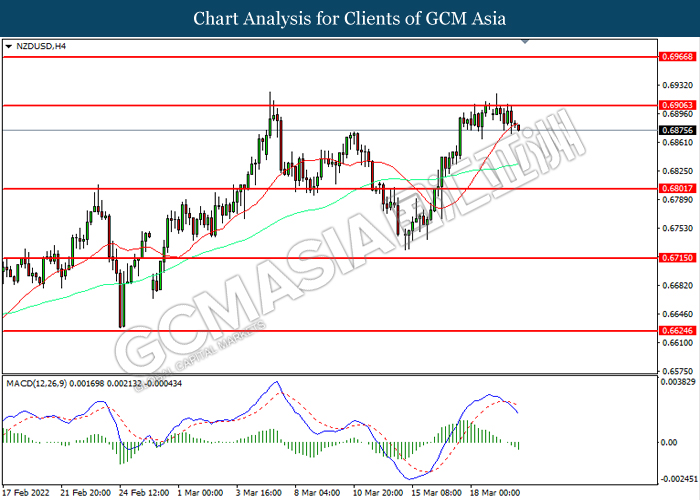Select the NZDUSD,H4 chart title
The height and width of the screenshot is (500, 700).
(41, 46)
